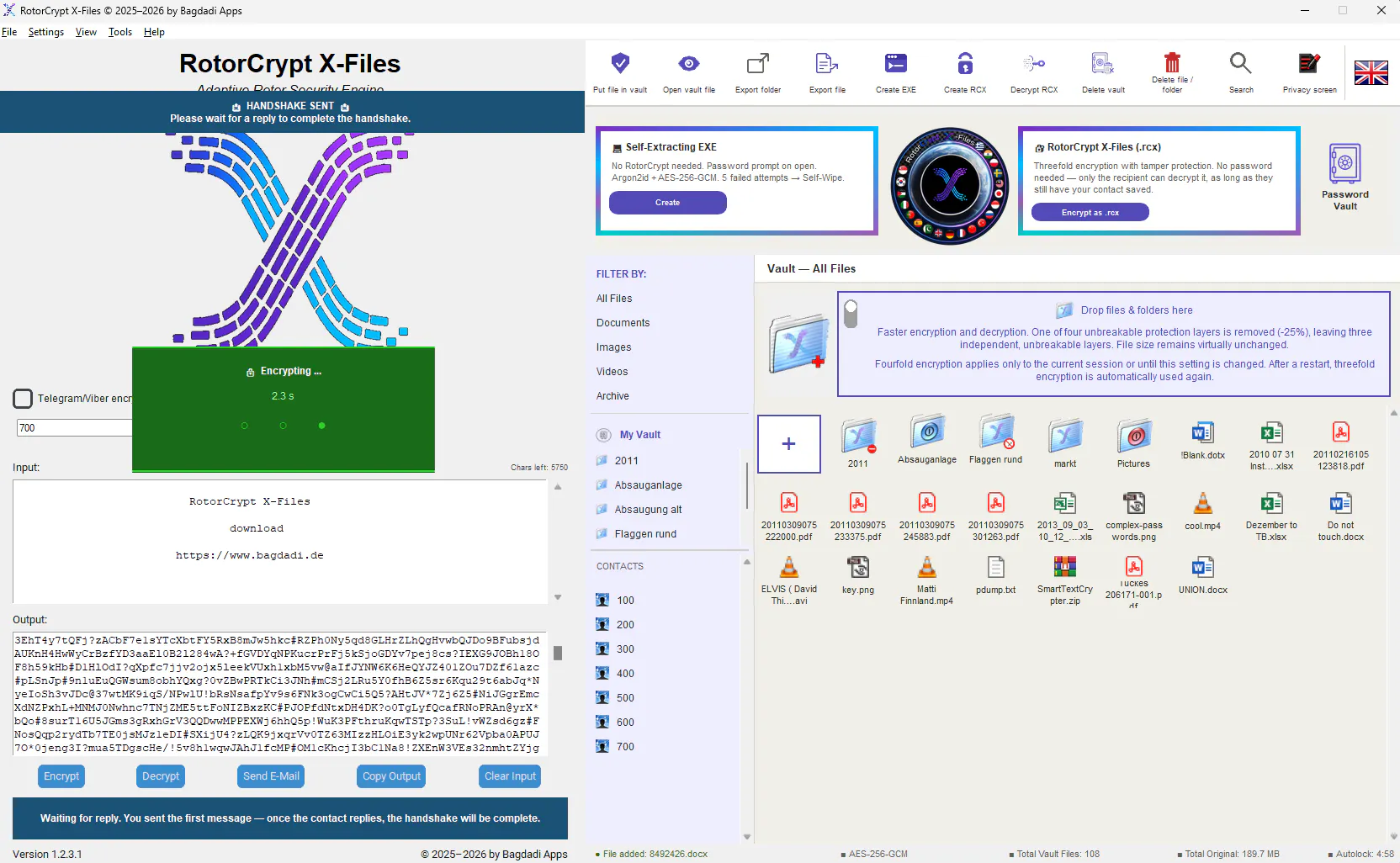
Task: Filter vault by Documents
Action: [x=623, y=323]
